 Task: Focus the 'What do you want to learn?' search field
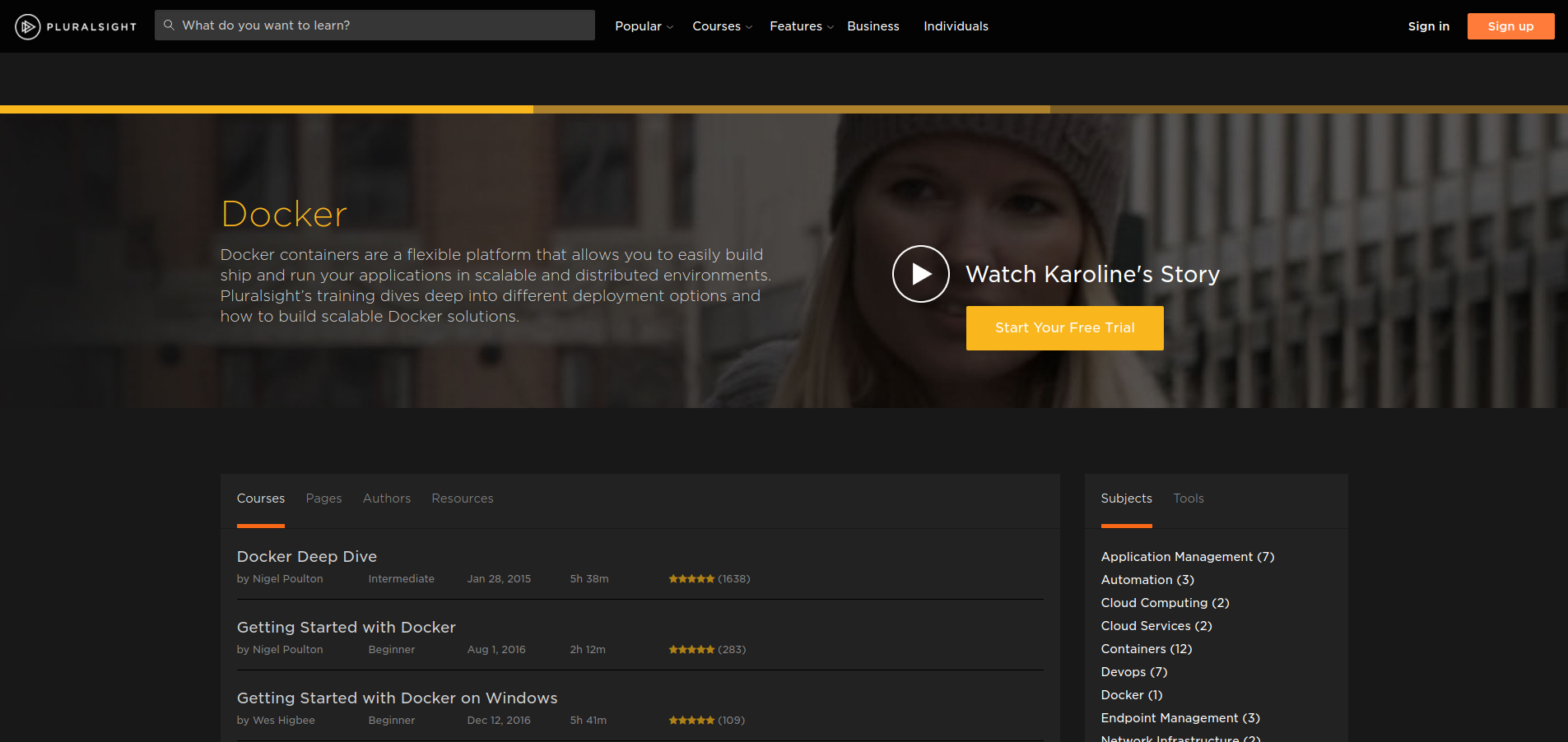tap(375, 26)
